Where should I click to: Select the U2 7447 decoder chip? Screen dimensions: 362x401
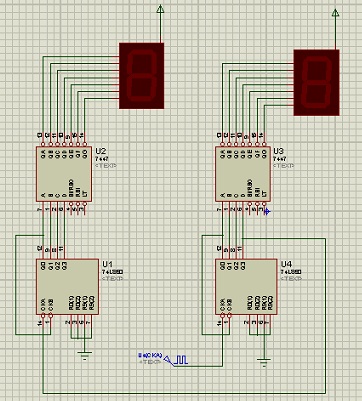(x=64, y=174)
